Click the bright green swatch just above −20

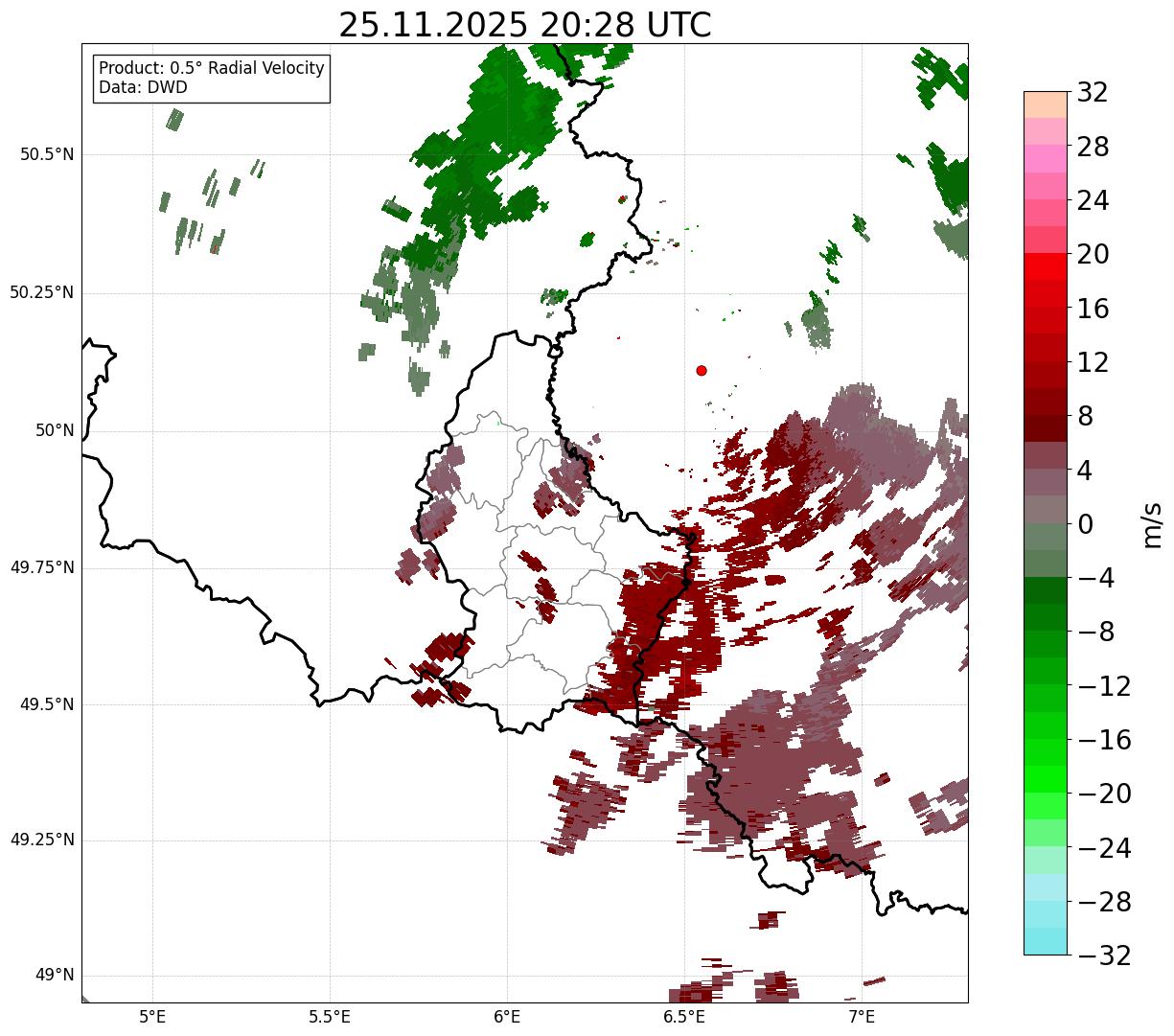[1046, 780]
